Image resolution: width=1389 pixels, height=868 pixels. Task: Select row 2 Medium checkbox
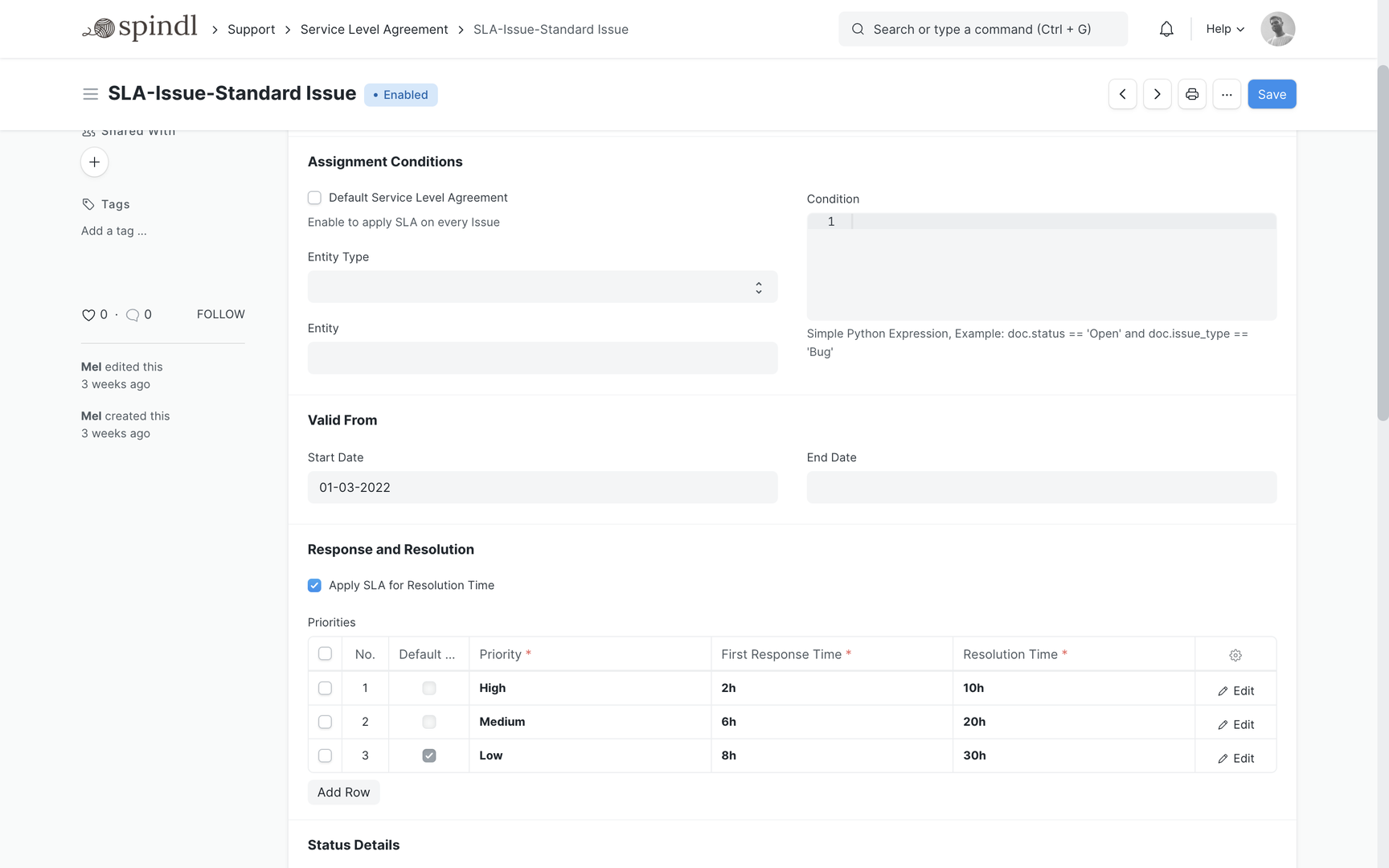click(x=325, y=722)
